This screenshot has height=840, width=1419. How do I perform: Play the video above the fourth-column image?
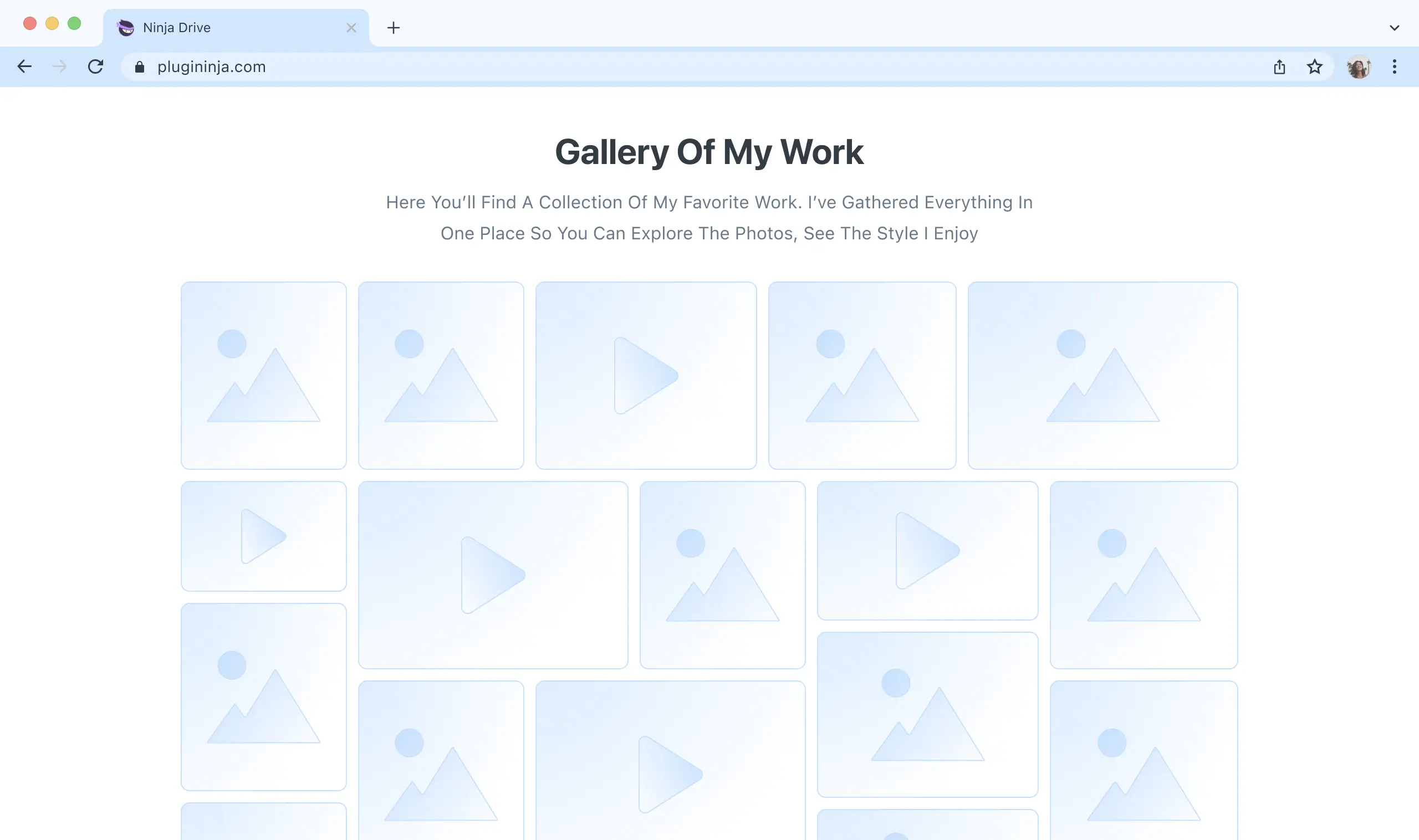coord(927,550)
